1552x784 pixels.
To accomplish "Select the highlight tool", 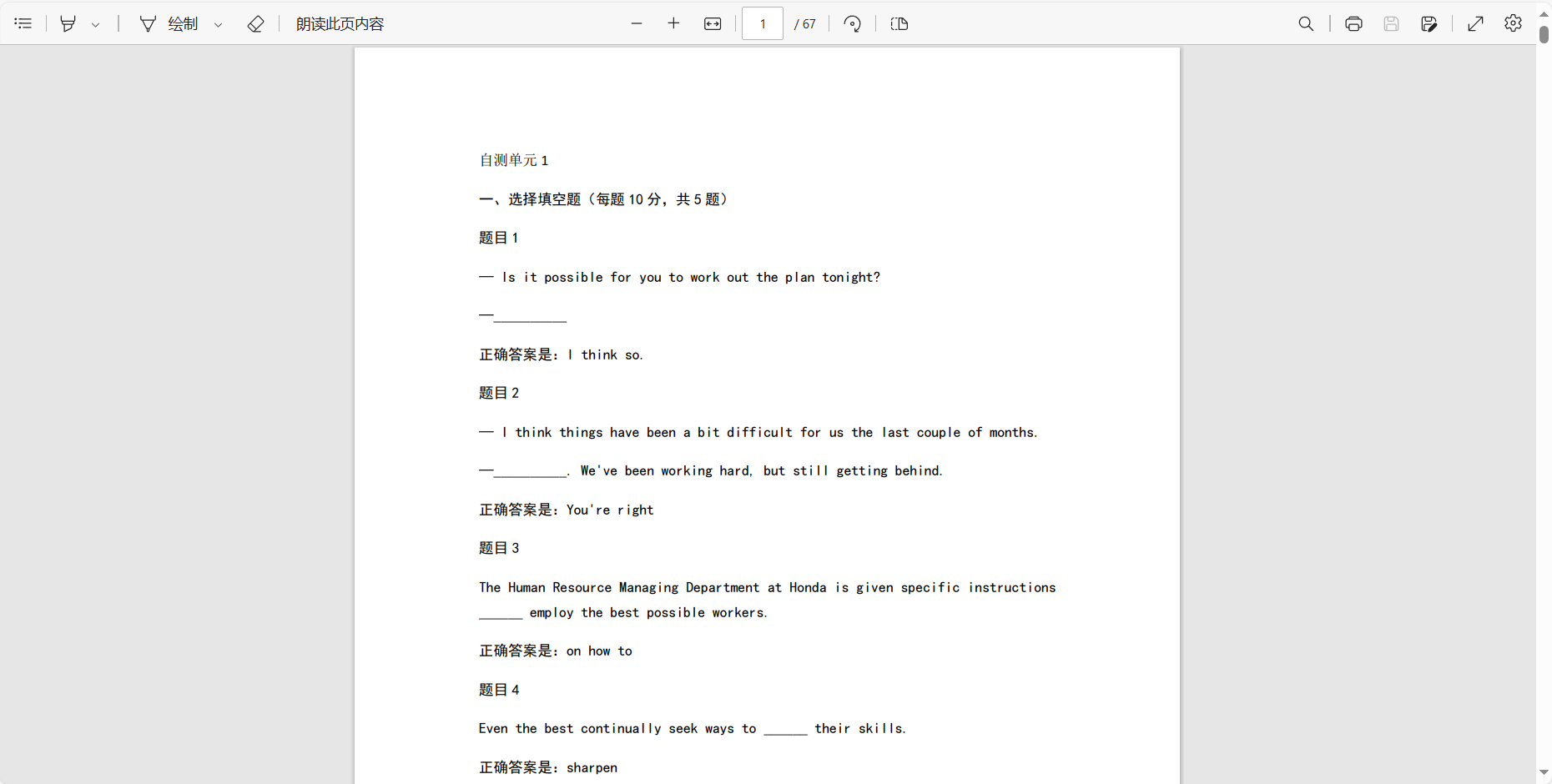I will (68, 23).
